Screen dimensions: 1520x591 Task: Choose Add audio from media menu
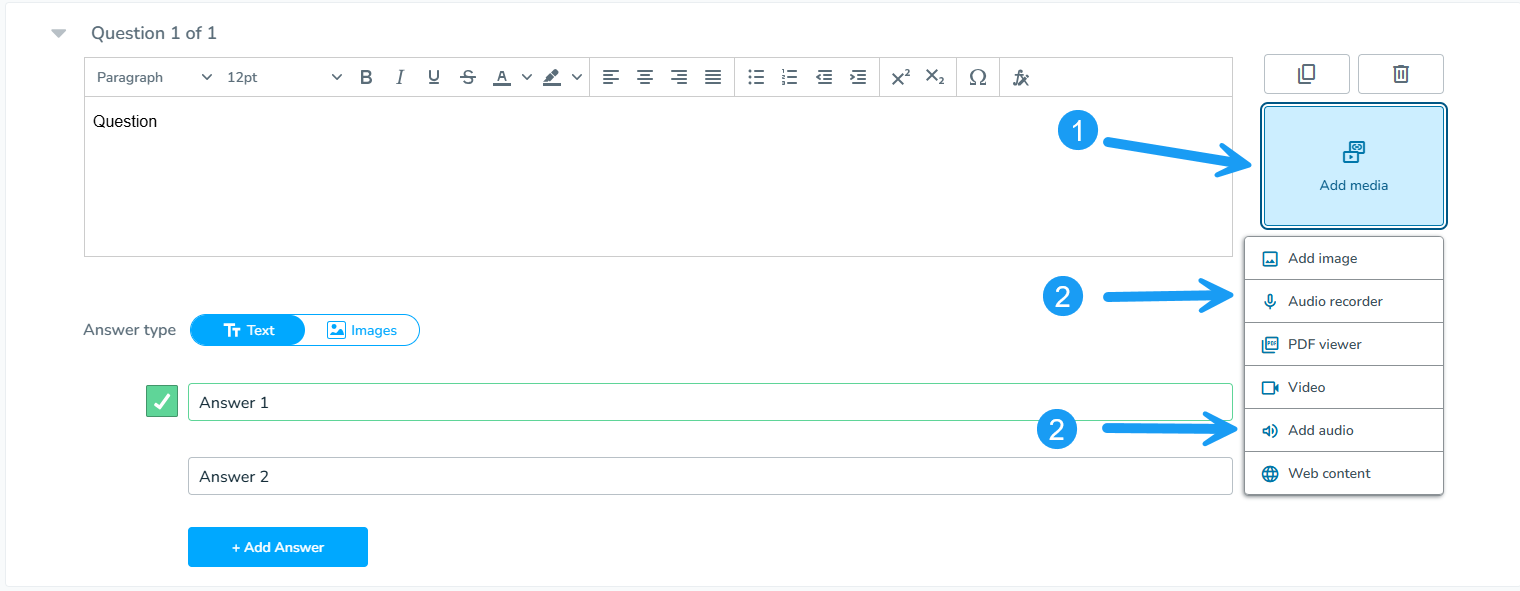click(1344, 430)
